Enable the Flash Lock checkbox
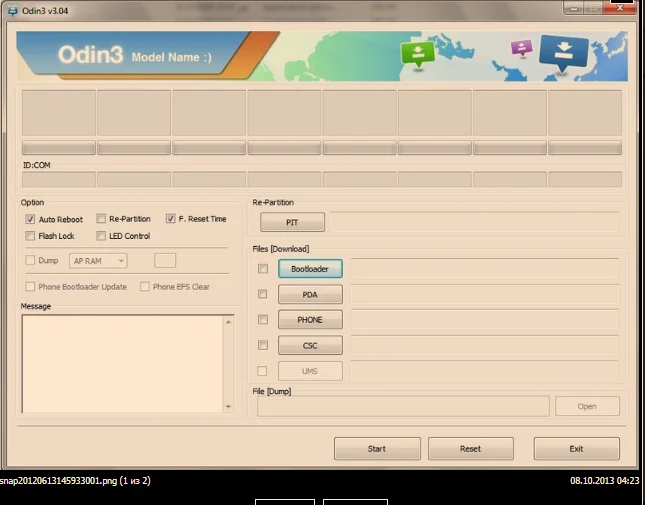The height and width of the screenshot is (505, 645). pos(30,236)
